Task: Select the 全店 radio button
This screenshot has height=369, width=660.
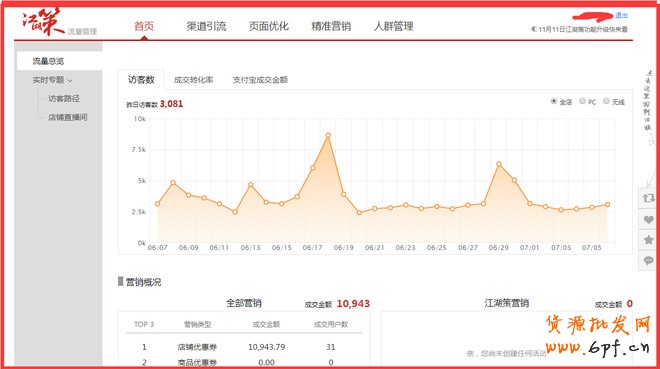Action: [554, 101]
